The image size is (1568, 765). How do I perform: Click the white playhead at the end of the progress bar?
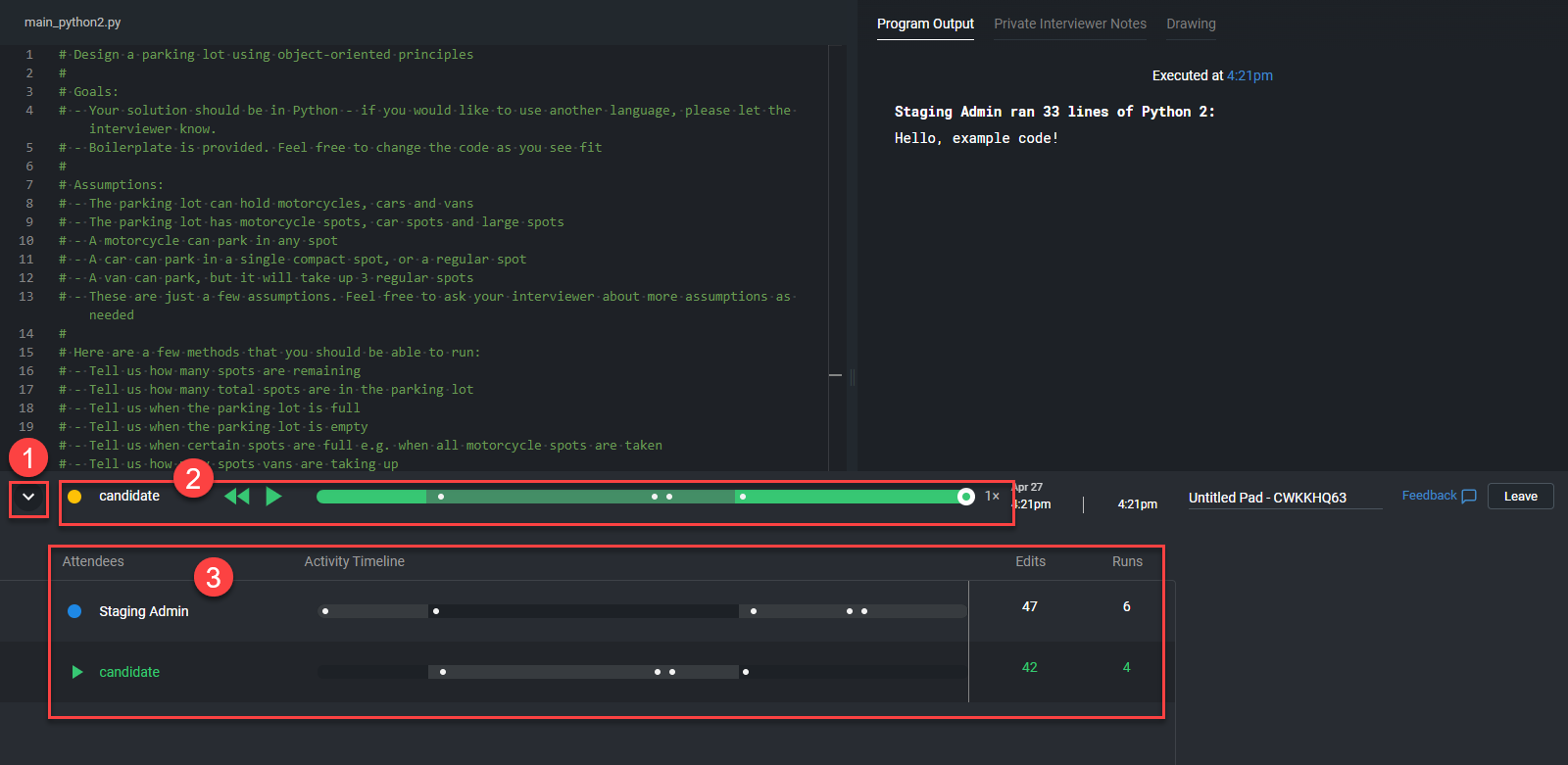(x=965, y=497)
